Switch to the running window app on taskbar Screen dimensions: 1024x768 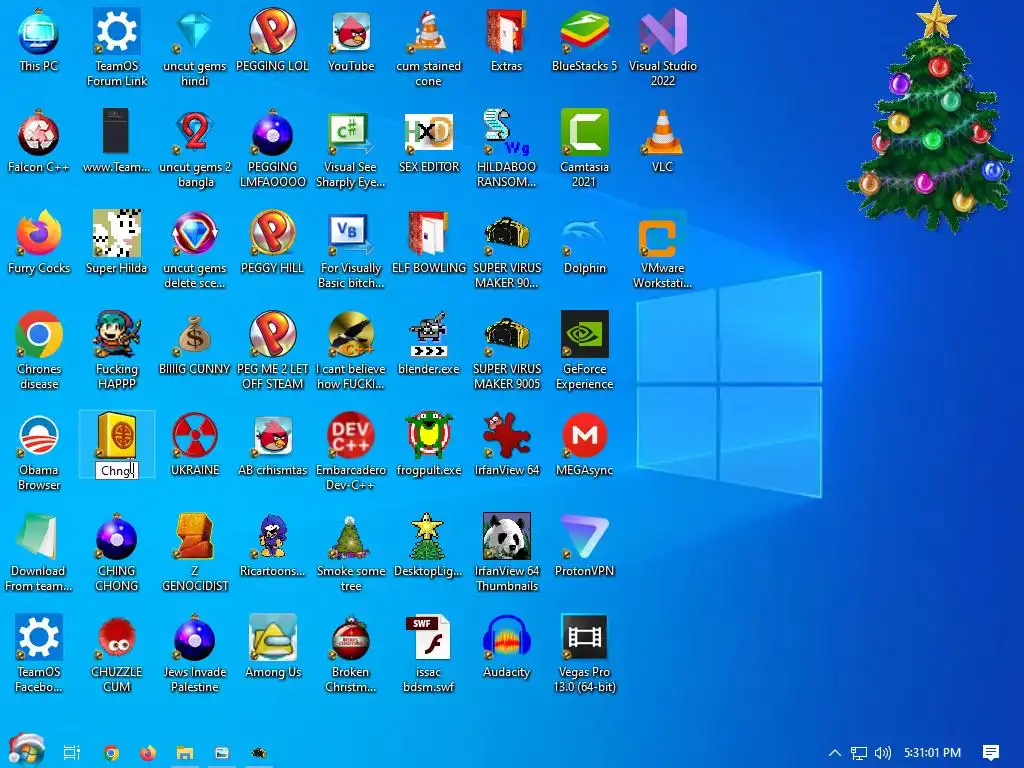[222, 752]
